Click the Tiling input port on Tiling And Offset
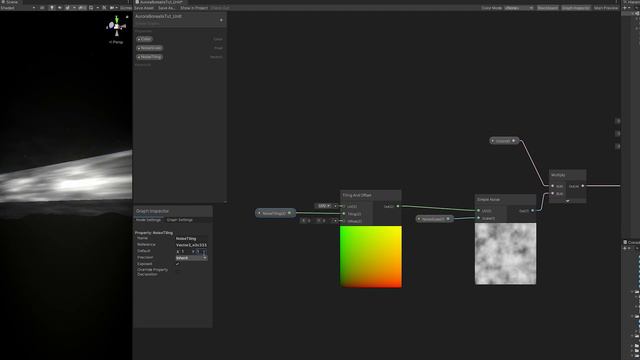 coord(344,213)
